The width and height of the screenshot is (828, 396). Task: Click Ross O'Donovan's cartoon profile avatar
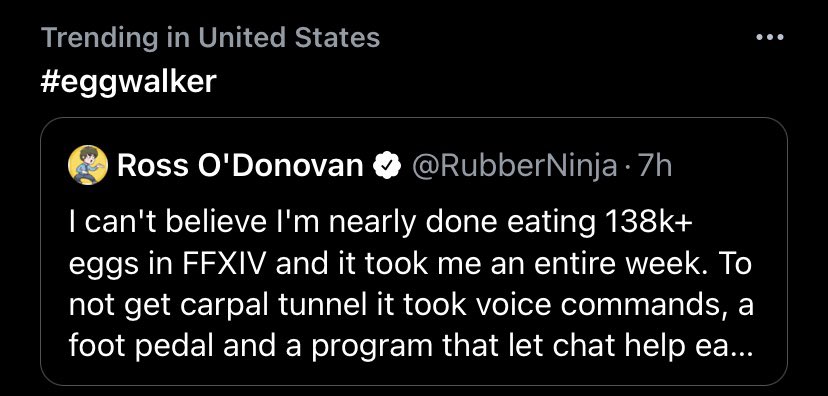coord(88,165)
